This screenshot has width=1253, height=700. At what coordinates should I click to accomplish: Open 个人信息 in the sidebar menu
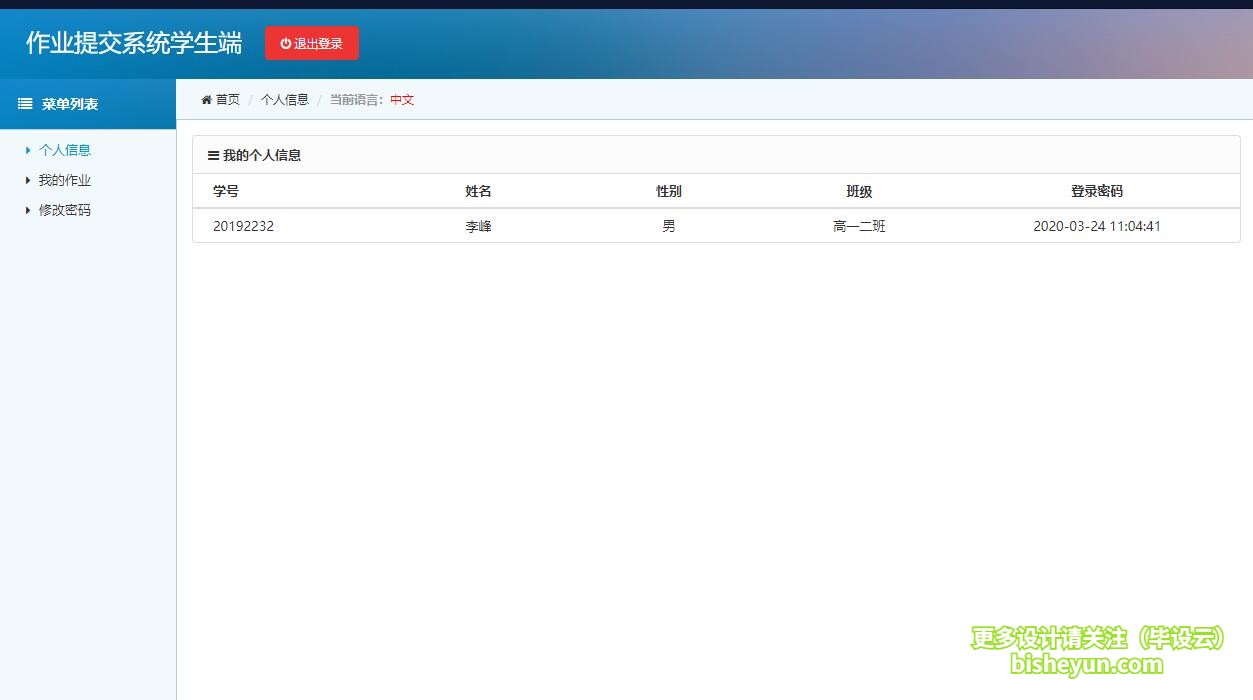pos(65,150)
